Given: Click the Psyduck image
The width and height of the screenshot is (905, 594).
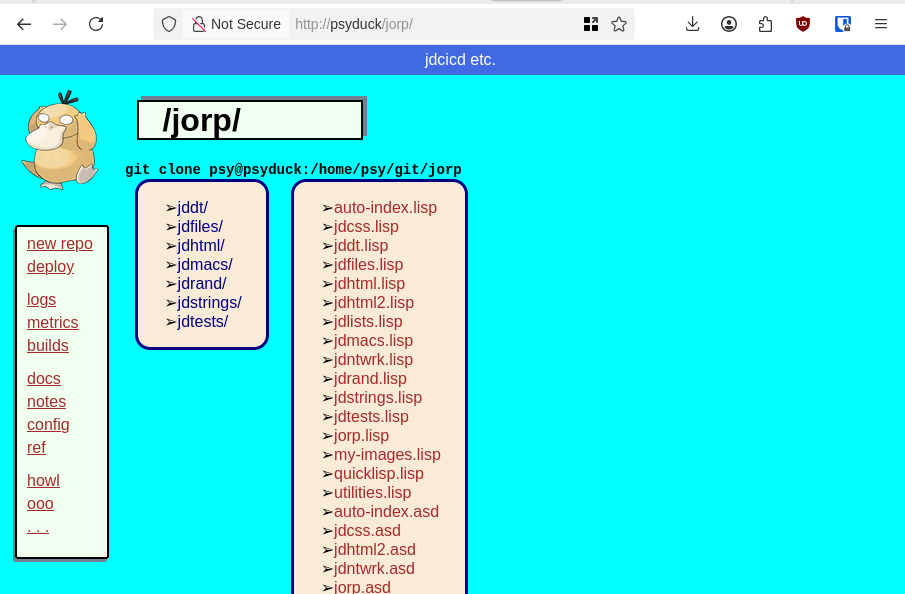Looking at the screenshot, I should tap(60, 140).
